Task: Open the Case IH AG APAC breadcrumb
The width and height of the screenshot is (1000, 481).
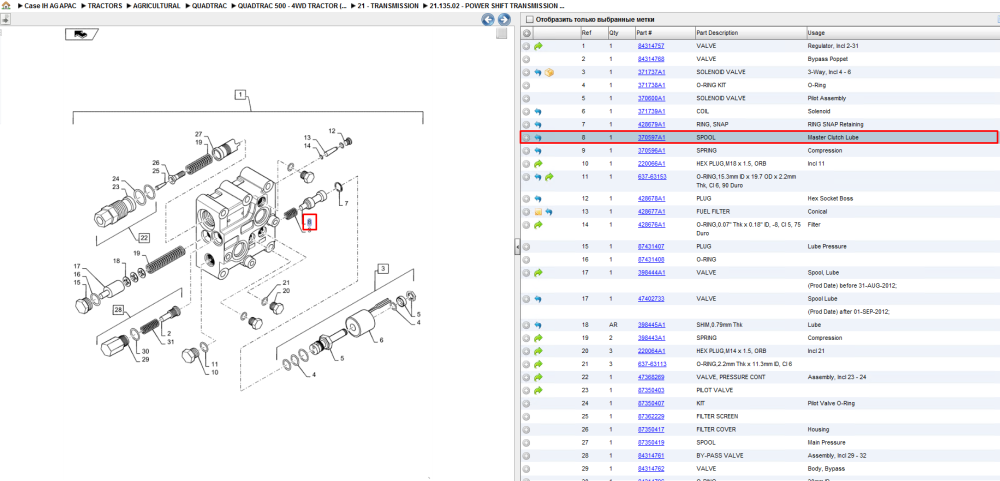Action: tap(50, 5)
